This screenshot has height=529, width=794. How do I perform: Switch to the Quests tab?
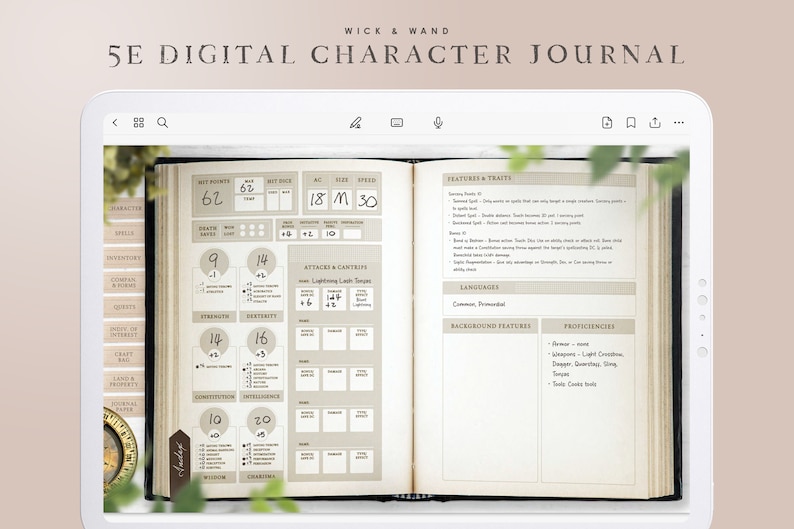(125, 307)
